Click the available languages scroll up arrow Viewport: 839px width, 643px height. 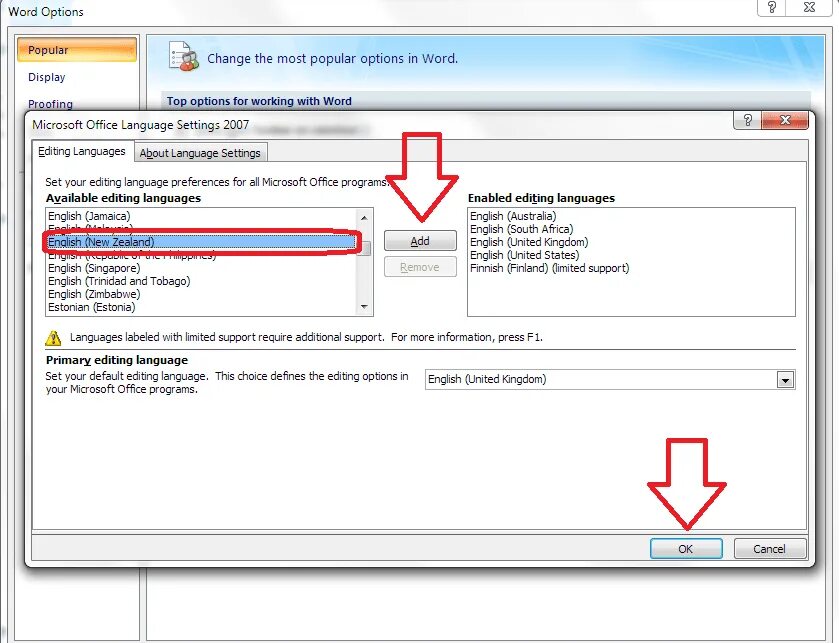(x=364, y=217)
